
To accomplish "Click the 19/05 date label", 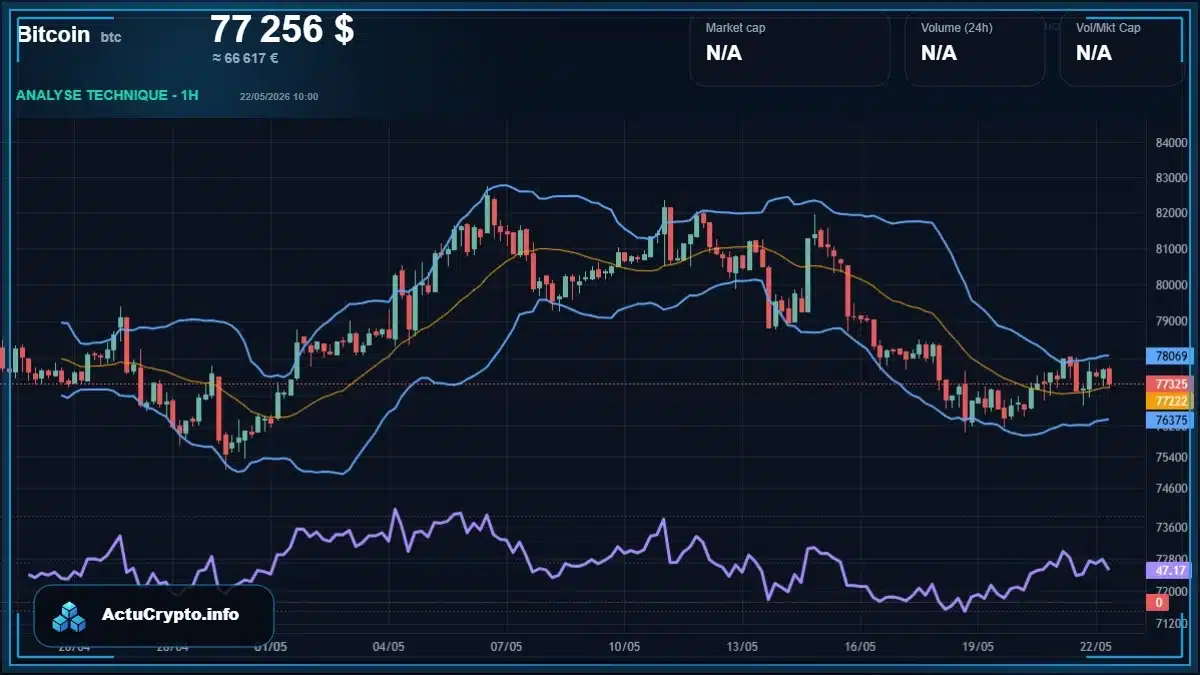I will point(978,647).
